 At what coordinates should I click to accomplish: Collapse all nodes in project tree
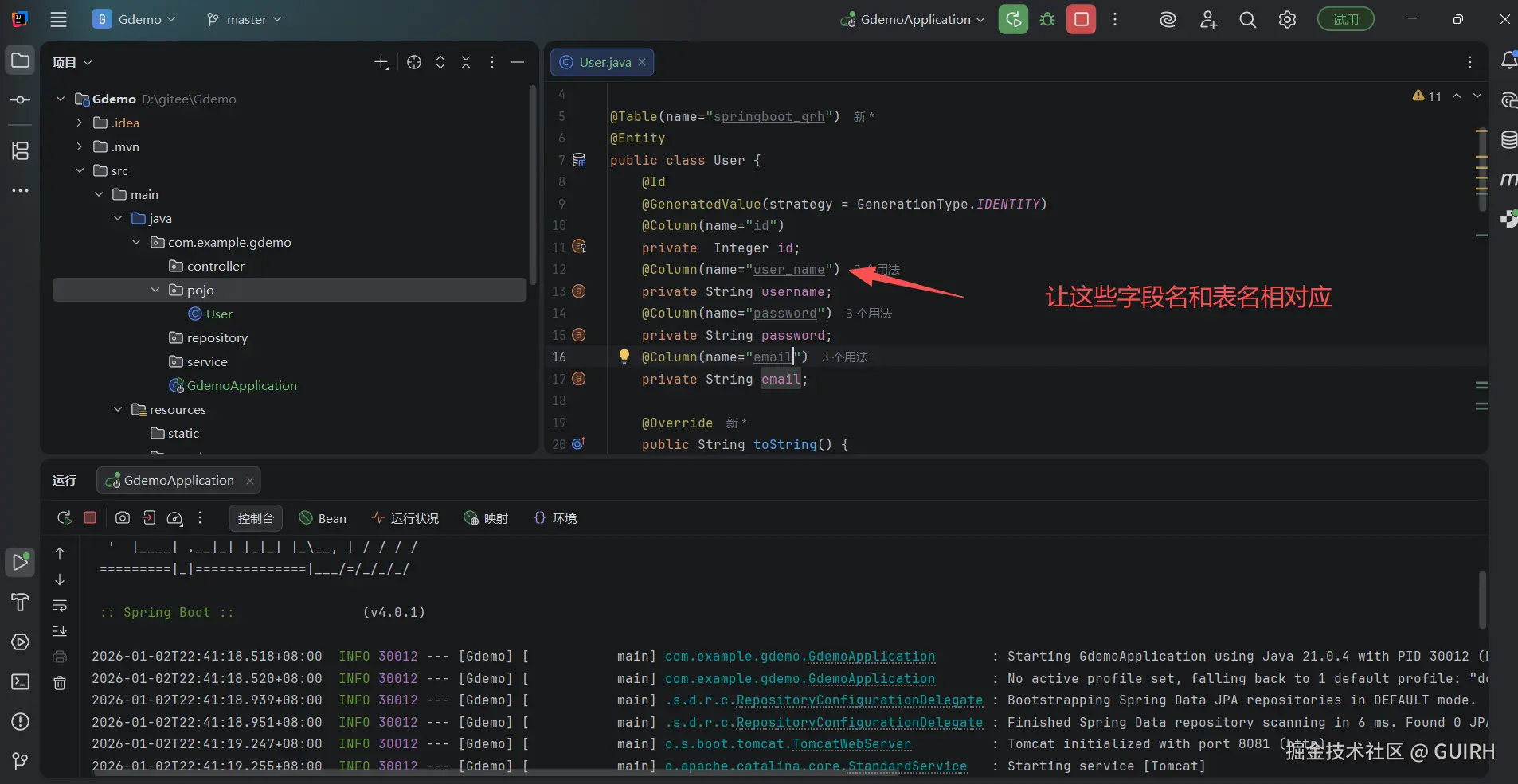pyautogui.click(x=466, y=62)
